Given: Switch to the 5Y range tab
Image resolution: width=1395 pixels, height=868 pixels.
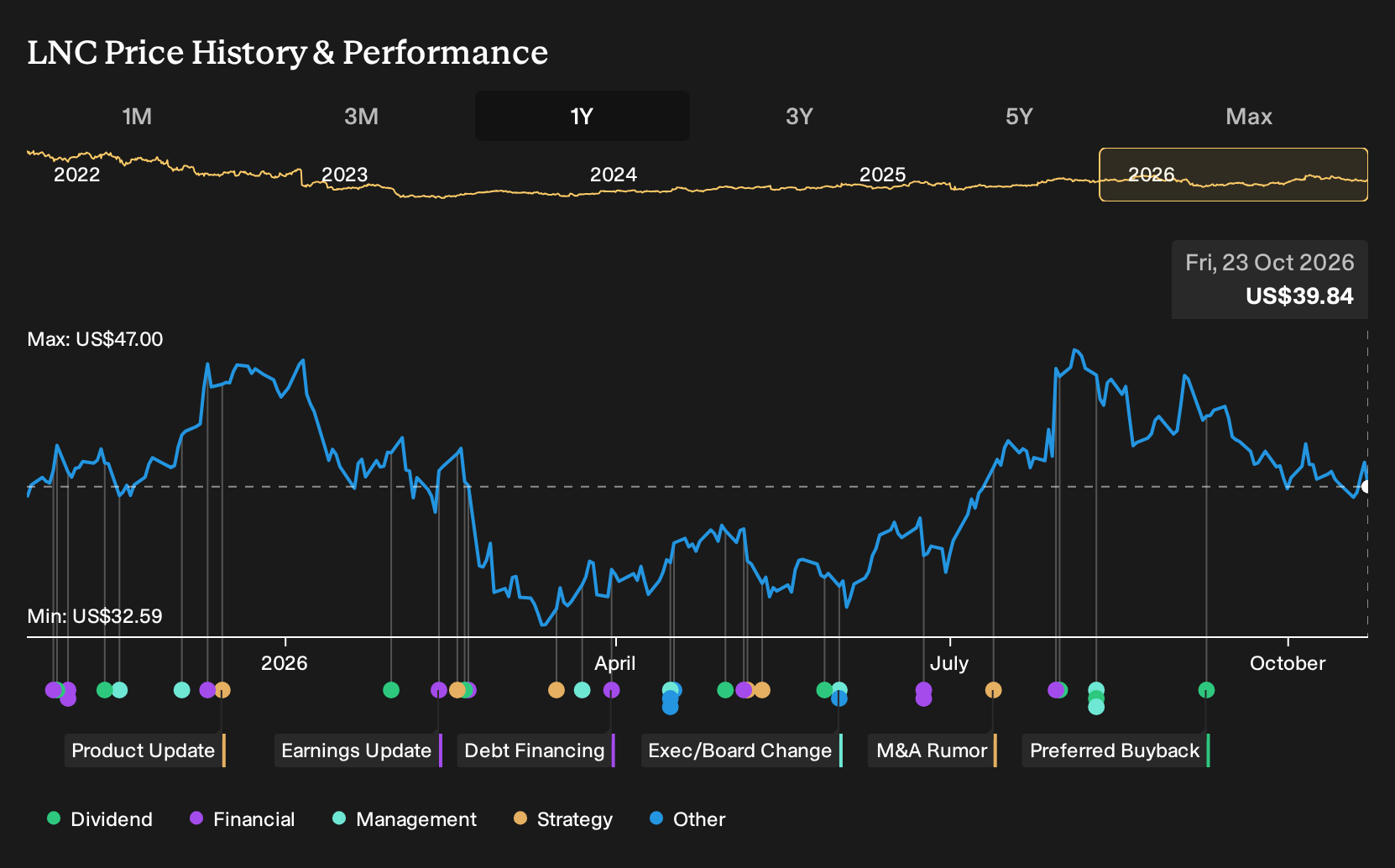Looking at the screenshot, I should tap(1018, 116).
